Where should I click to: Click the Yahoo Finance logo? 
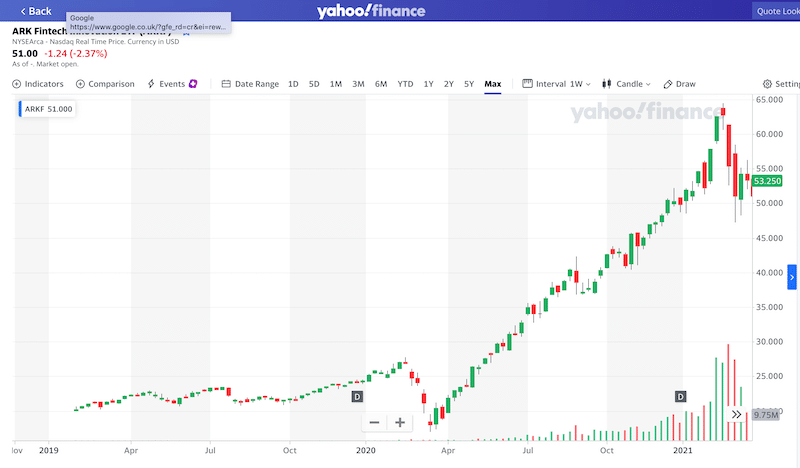(371, 11)
